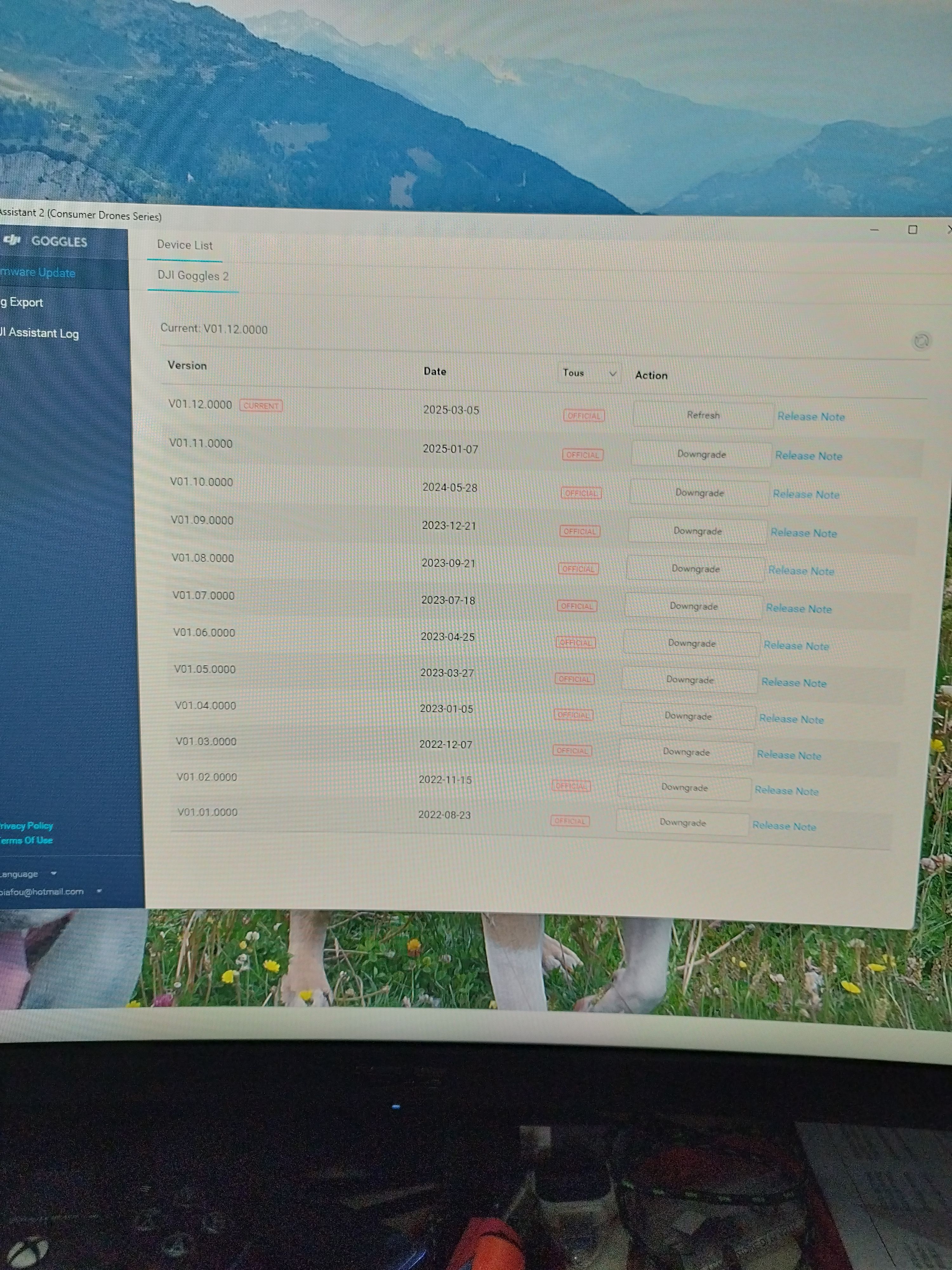Screen dimensions: 952x1270
Task: Open Firmware Update in sidebar
Action: 38,273
